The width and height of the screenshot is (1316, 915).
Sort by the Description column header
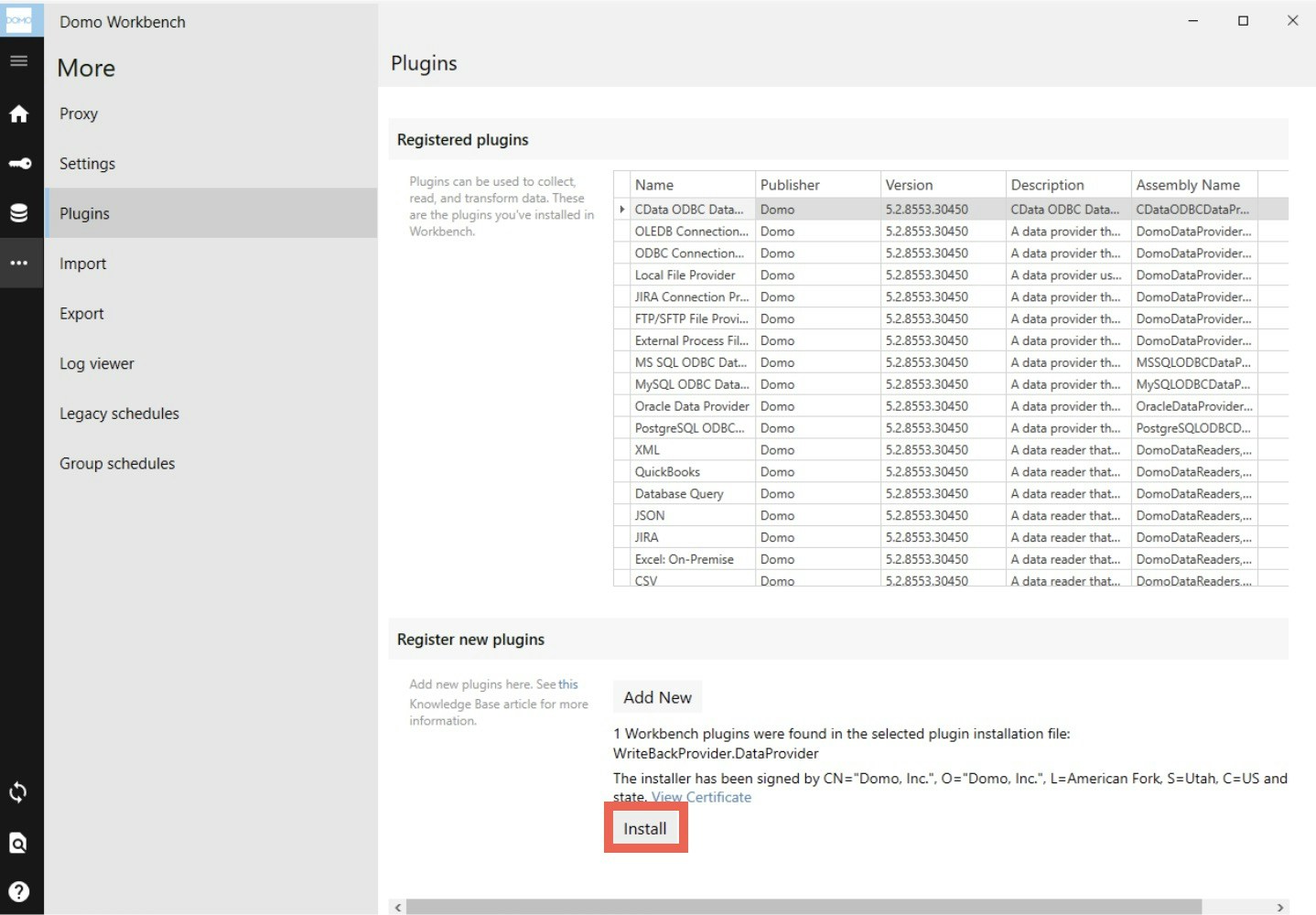coord(1069,185)
